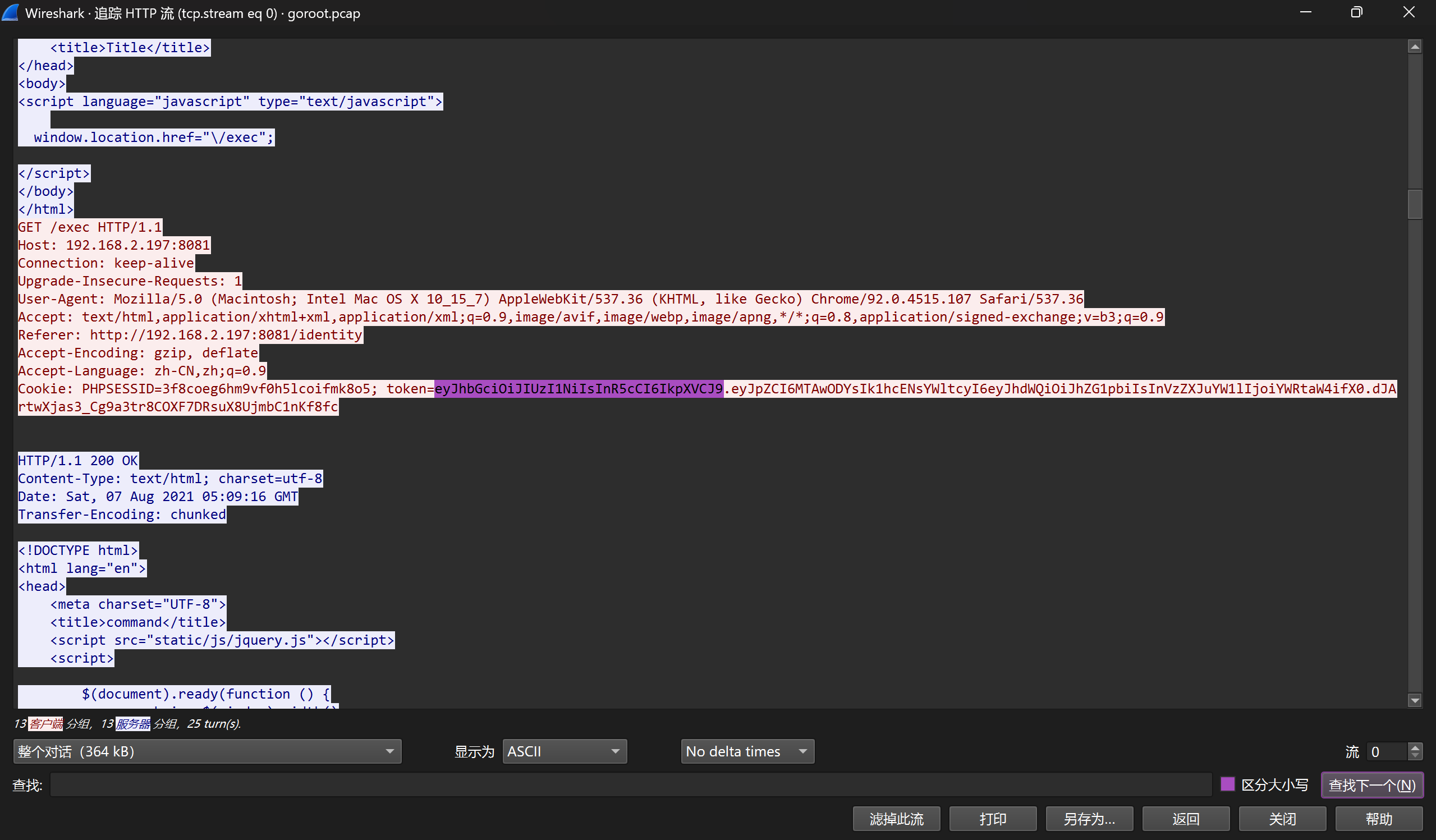The image size is (1436, 840).
Task: Click the Date: Sat, 07 Aug 2021 line
Action: coord(158,497)
